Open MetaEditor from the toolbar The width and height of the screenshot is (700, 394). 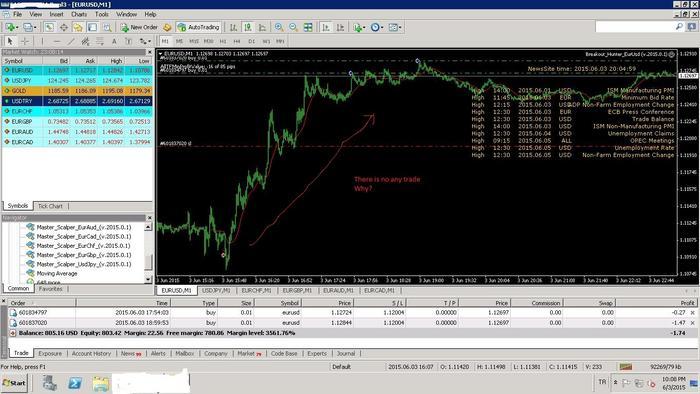[167, 27]
